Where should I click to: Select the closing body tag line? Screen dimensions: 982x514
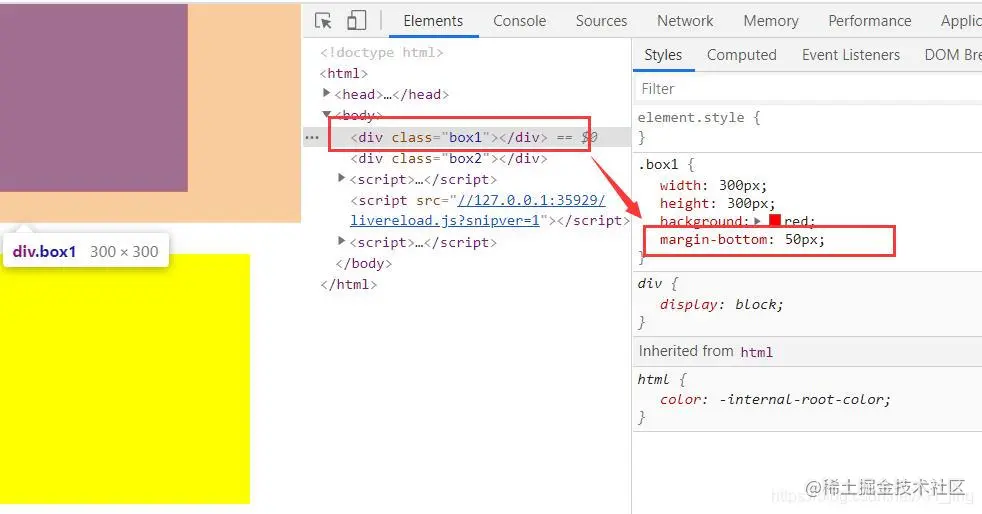click(363, 264)
